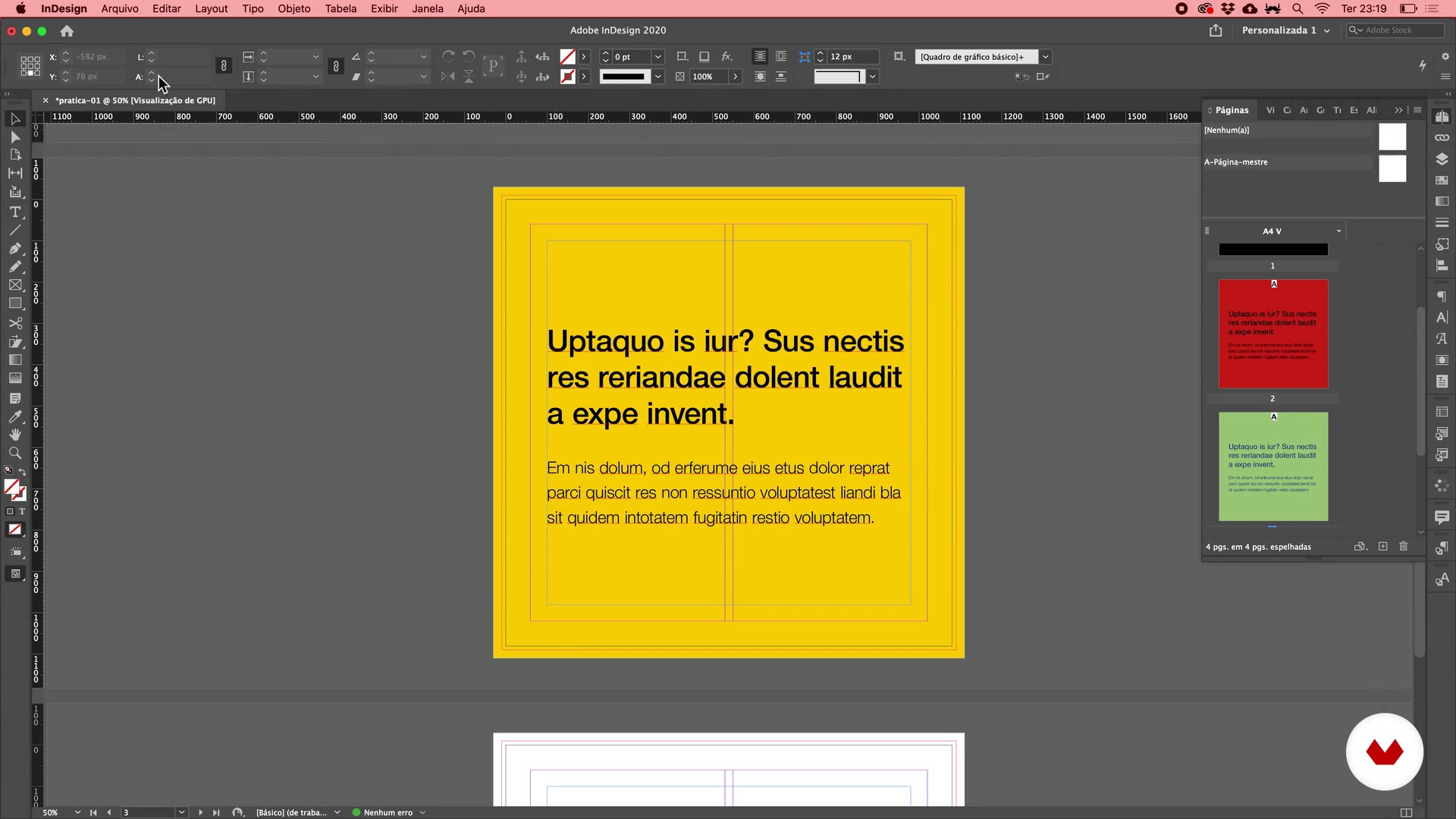Select the Gap tool

pyautogui.click(x=15, y=173)
